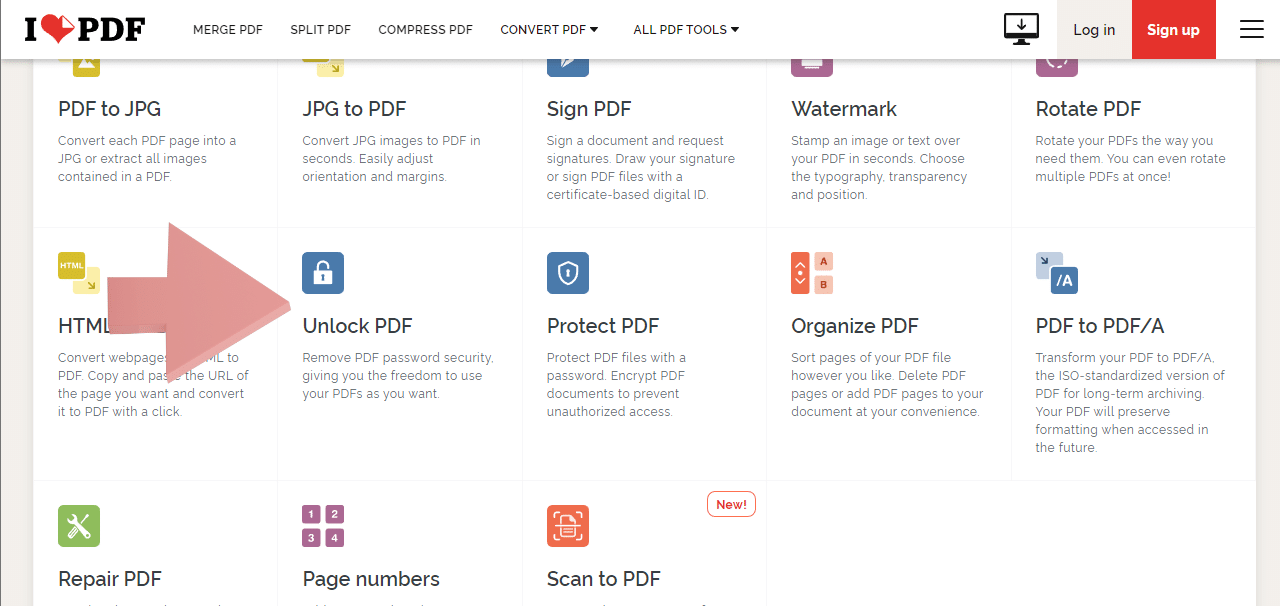Open the Unlock PDF padlock icon
This screenshot has height=606, width=1280.
click(x=323, y=273)
